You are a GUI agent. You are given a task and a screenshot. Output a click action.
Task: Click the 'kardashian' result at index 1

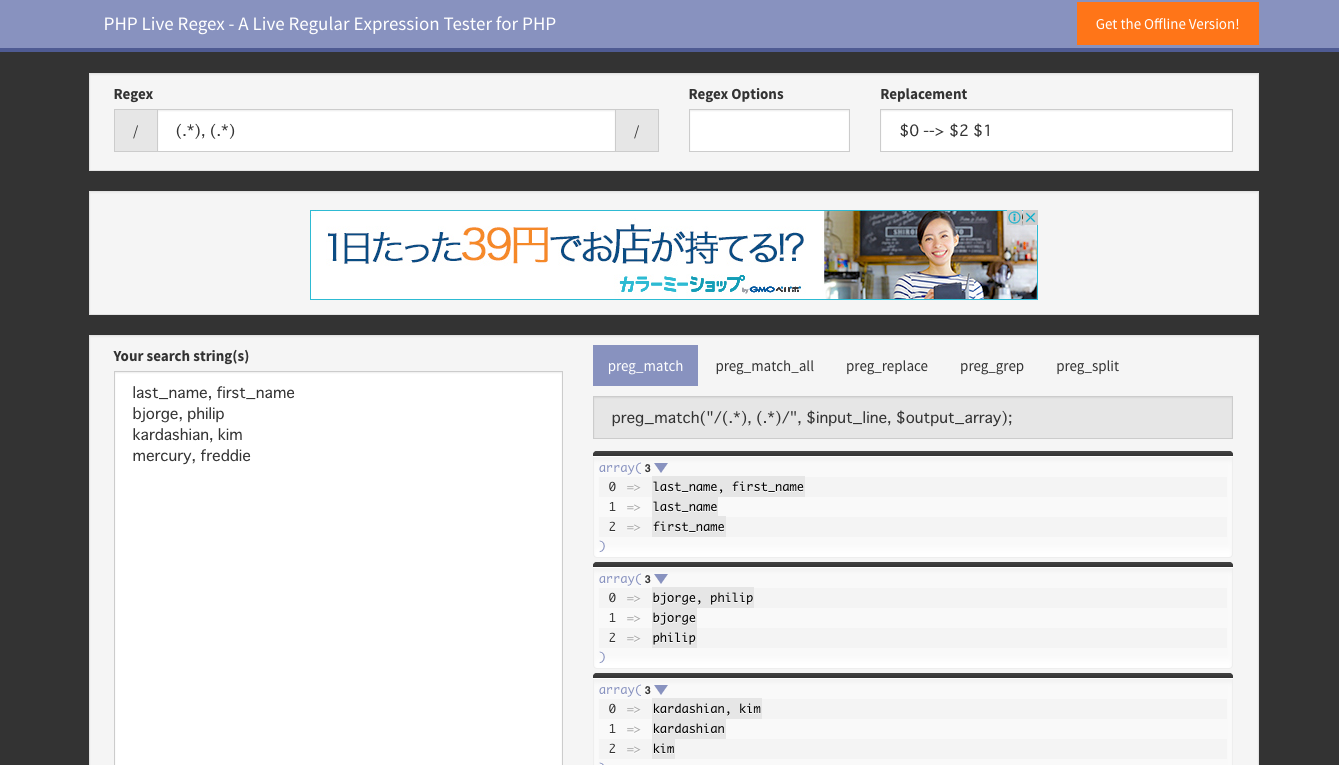click(689, 729)
